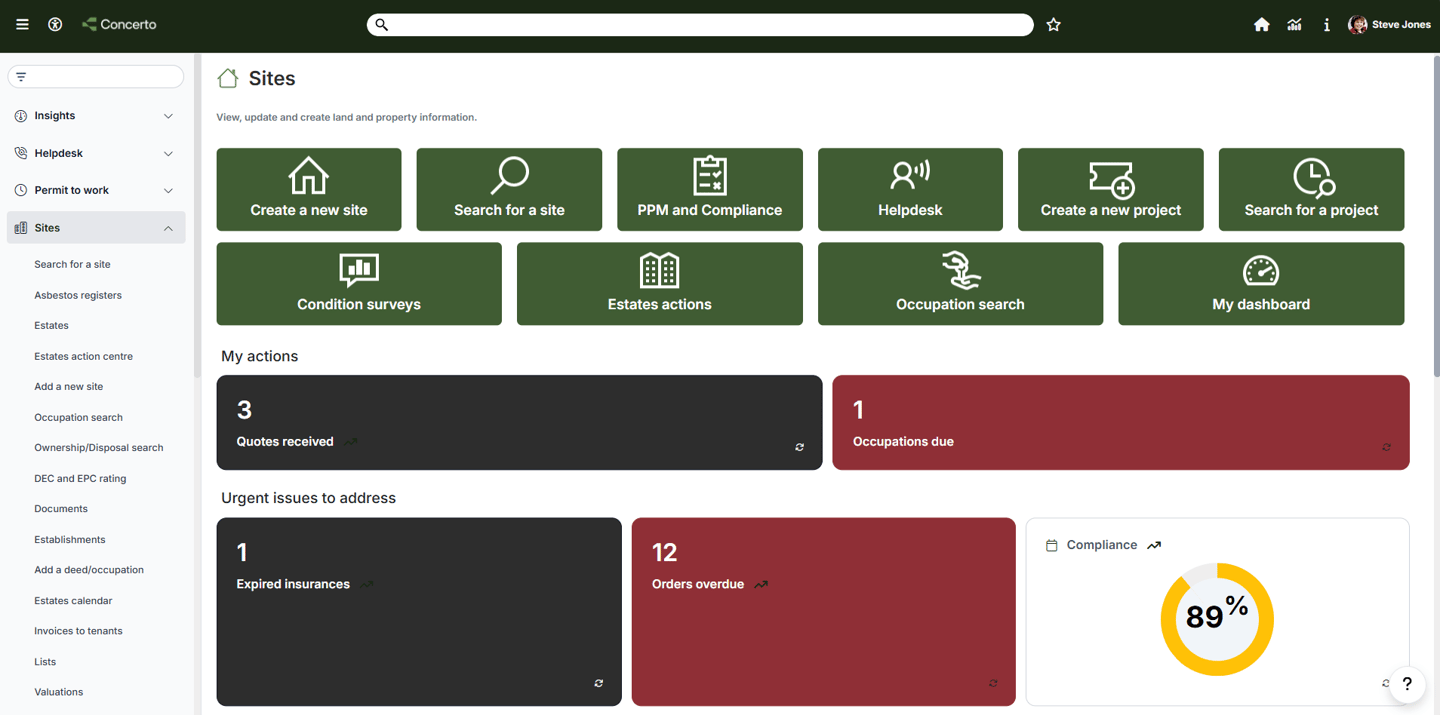
Task: Open the 3 Quotes received card
Action: click(519, 422)
